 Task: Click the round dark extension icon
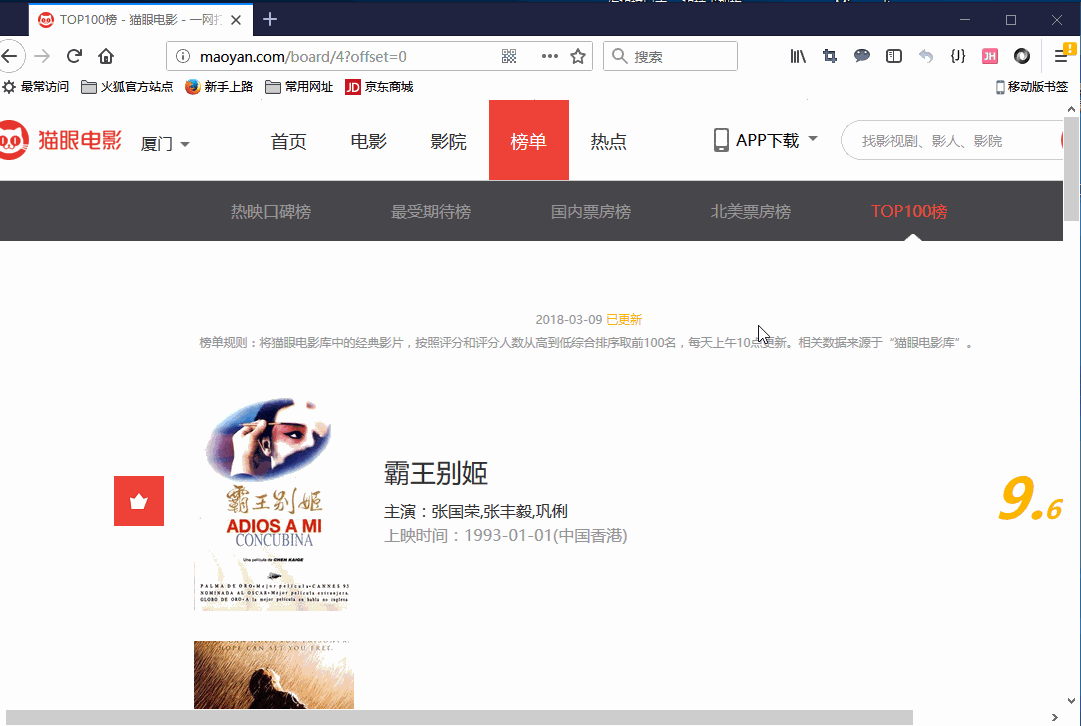point(1022,57)
